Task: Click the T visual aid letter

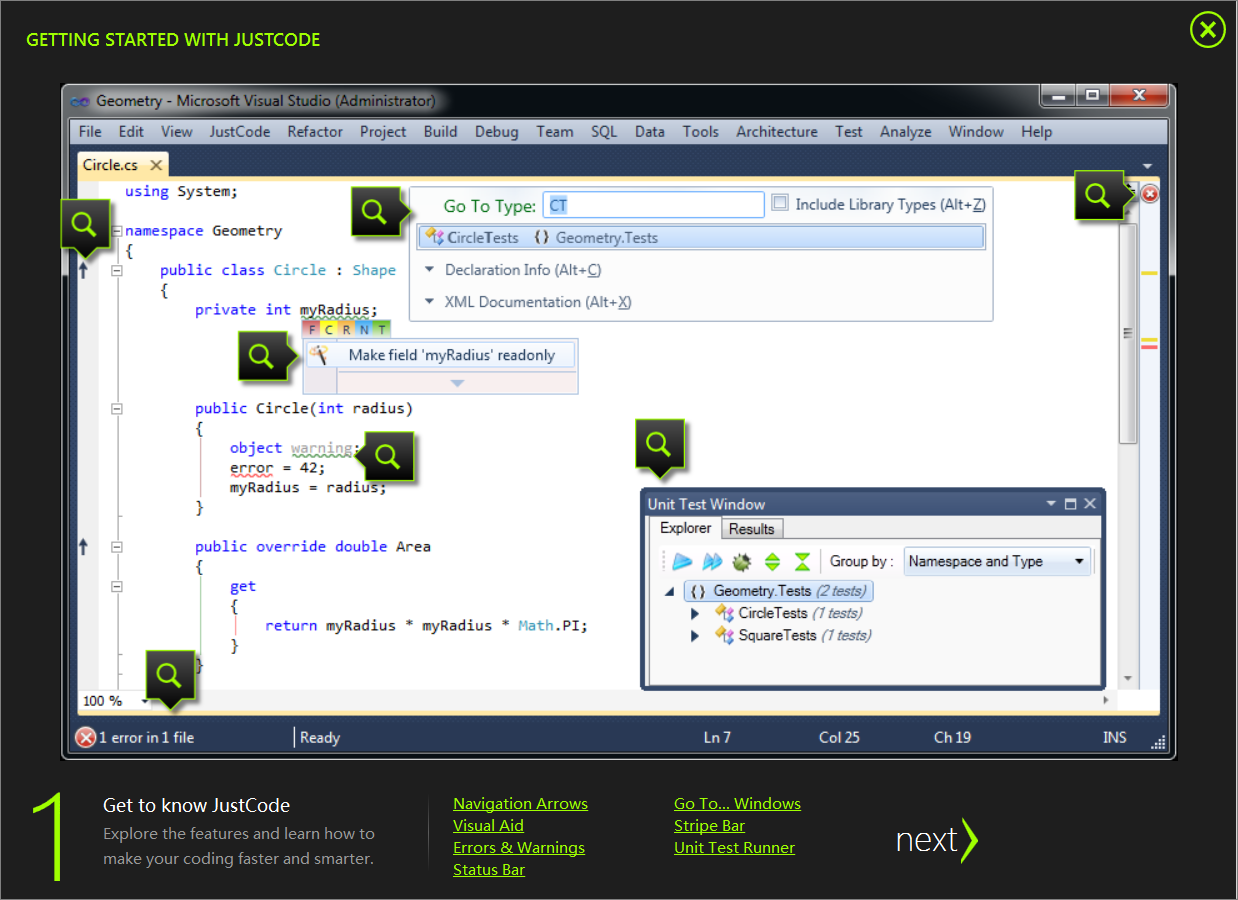Action: (x=381, y=330)
